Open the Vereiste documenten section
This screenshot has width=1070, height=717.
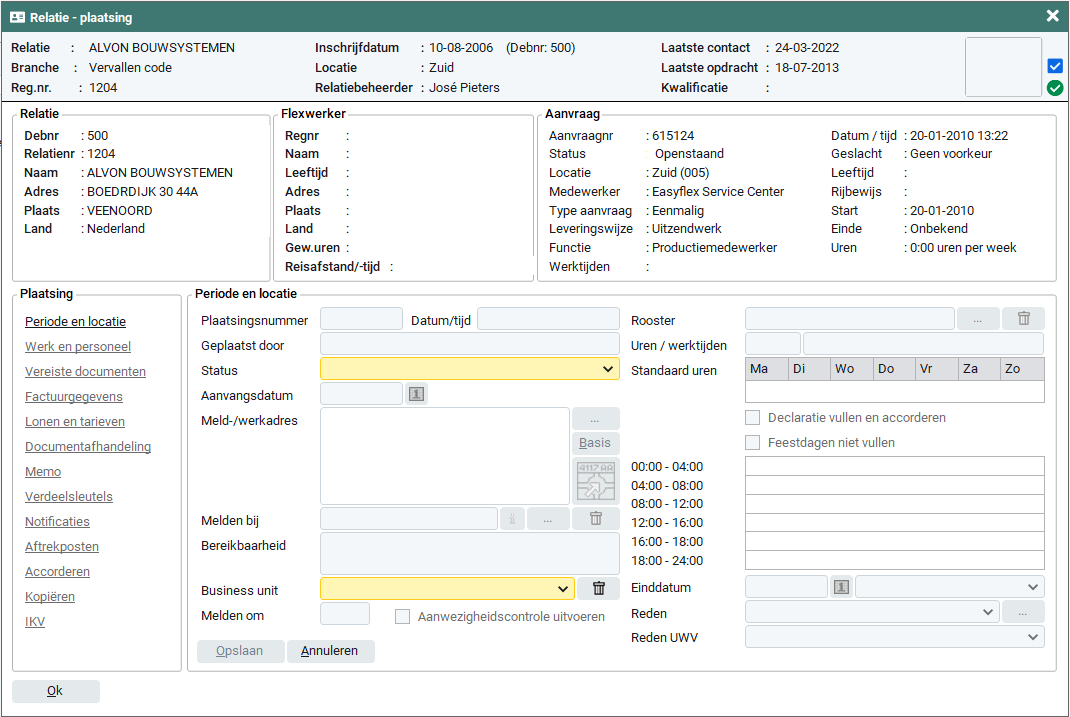click(x=85, y=372)
